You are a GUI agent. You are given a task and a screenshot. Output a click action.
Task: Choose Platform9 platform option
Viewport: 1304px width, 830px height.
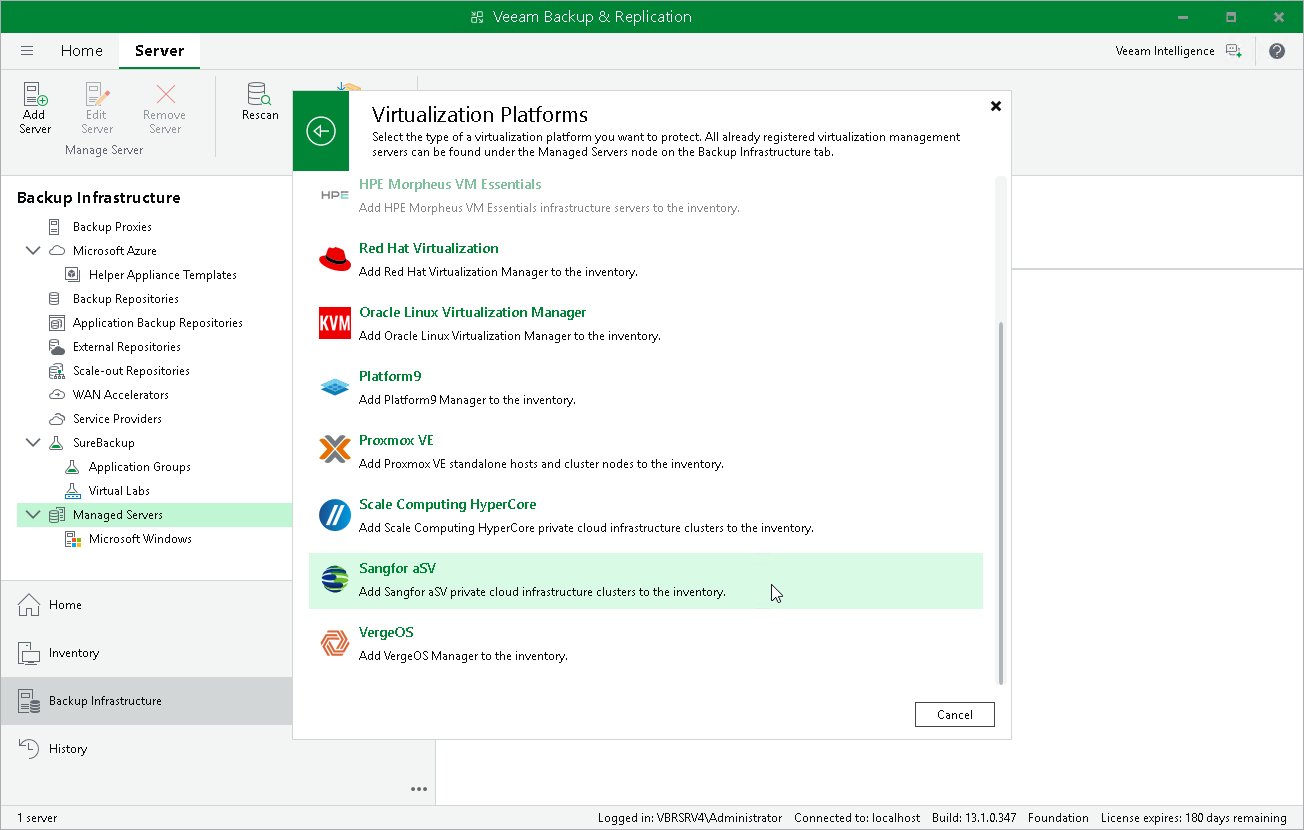point(646,388)
